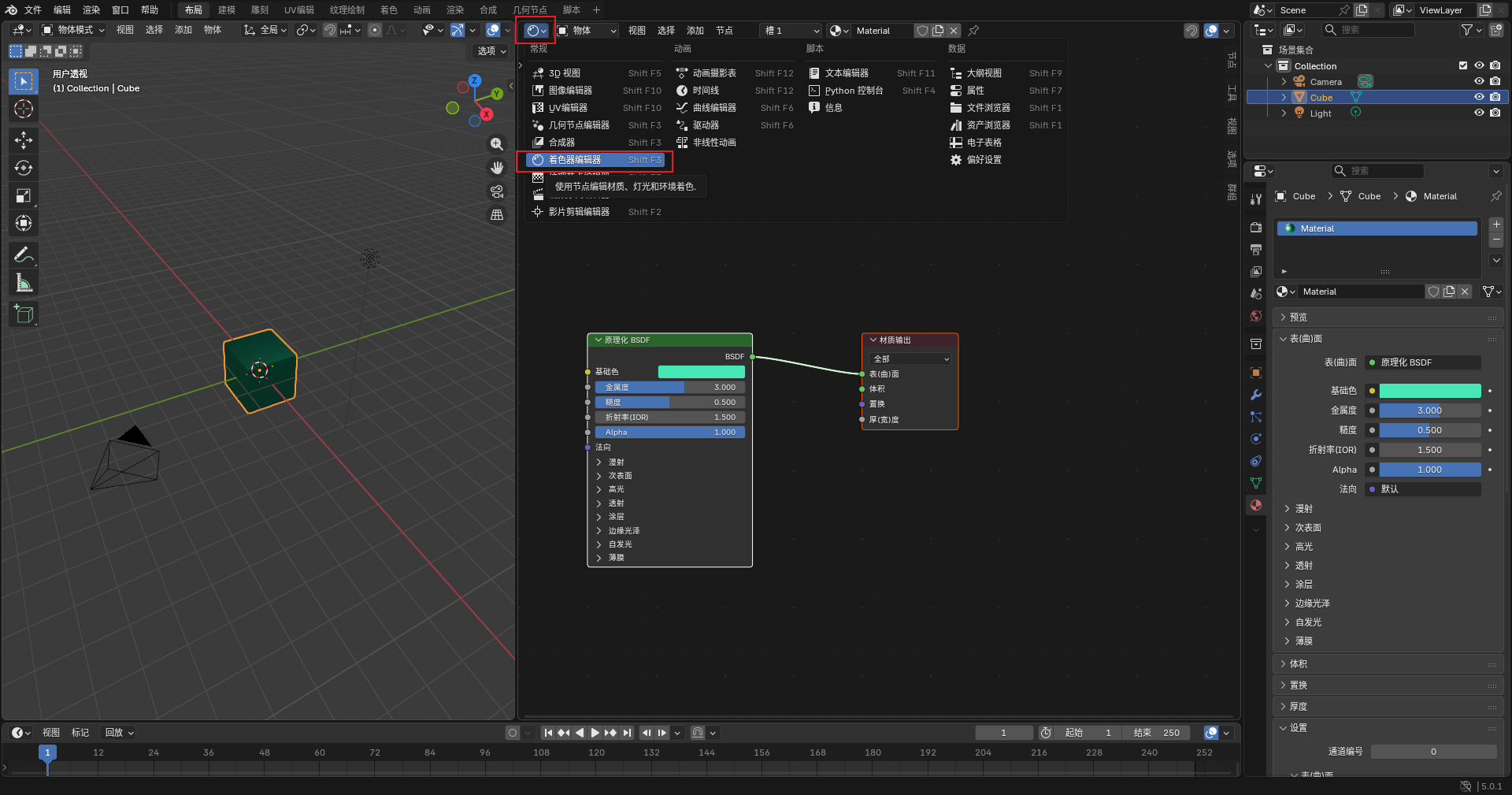Open material output target dropdown showing 全部
Viewport: 1512px width, 795px height.
pyautogui.click(x=911, y=358)
